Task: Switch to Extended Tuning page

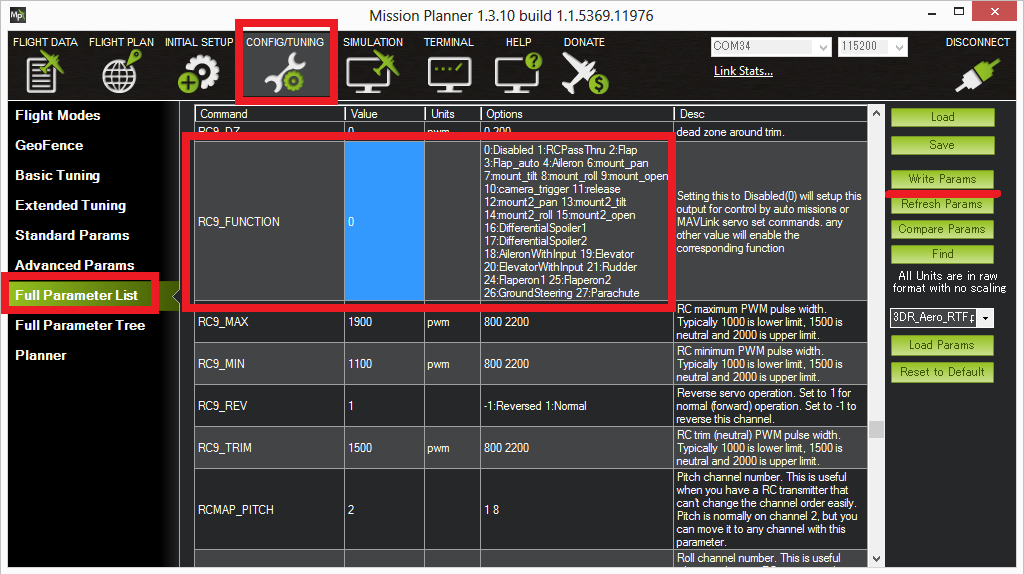Action: (71, 205)
